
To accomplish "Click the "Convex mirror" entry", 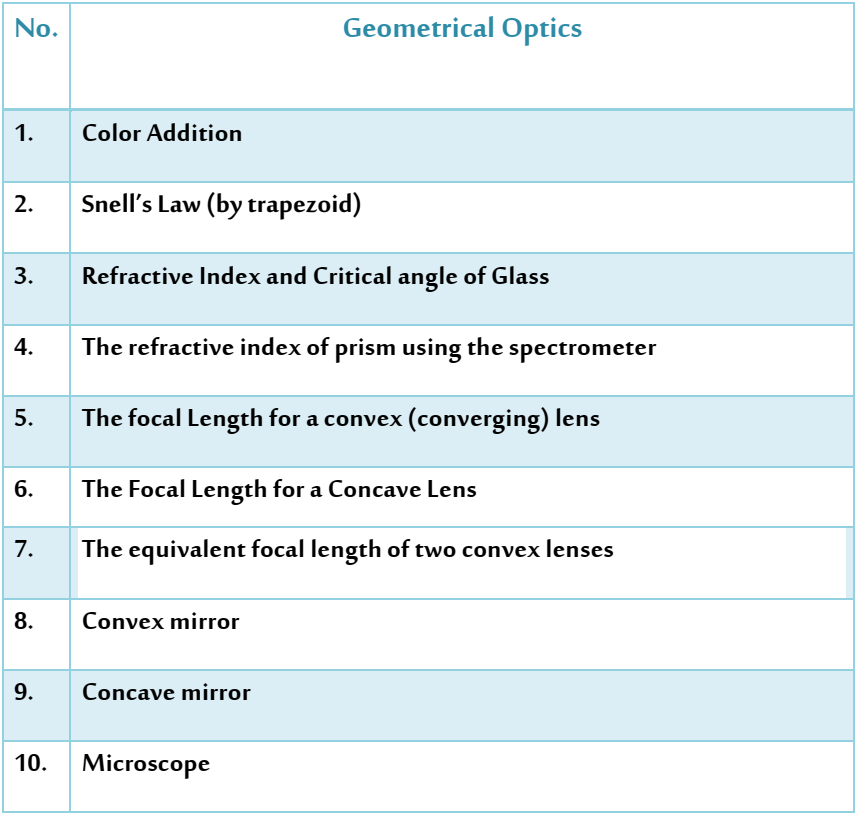I will coord(161,622).
